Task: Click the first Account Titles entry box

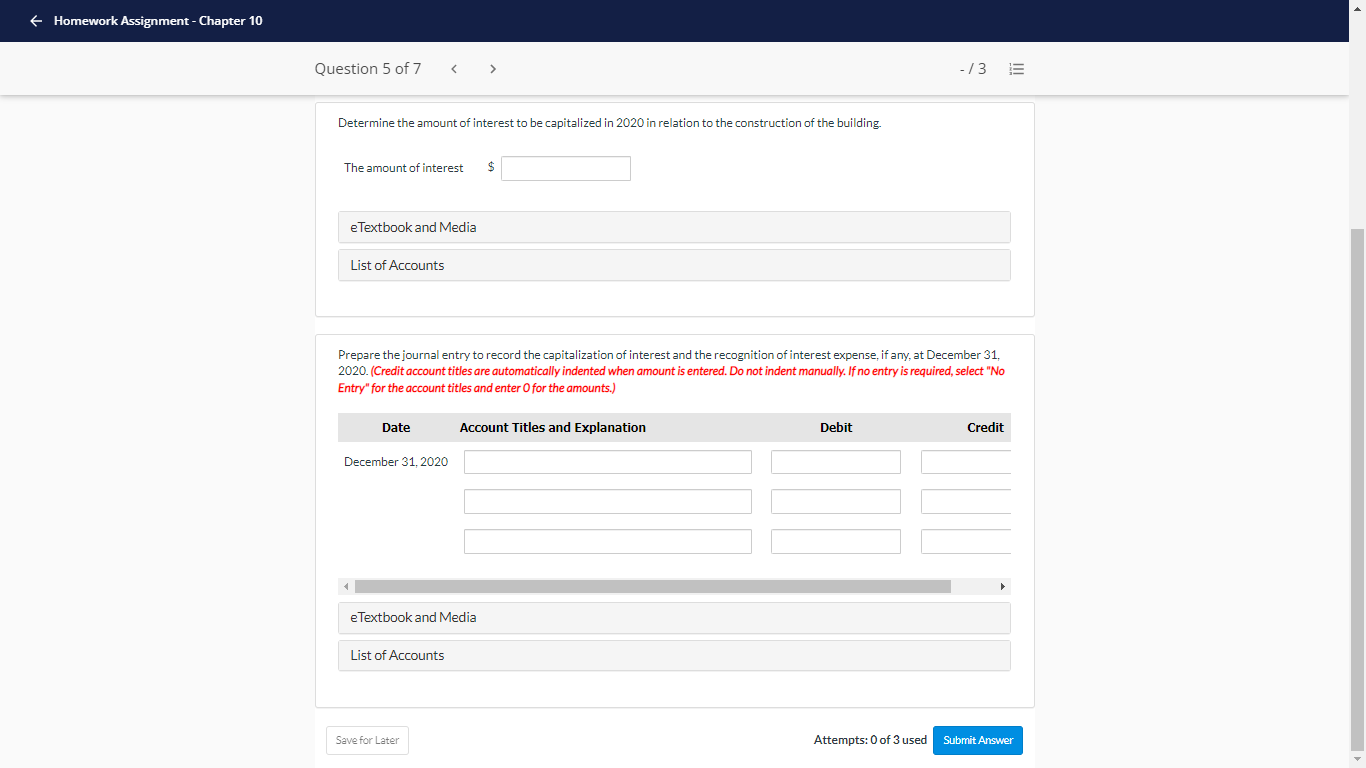Action: point(607,461)
